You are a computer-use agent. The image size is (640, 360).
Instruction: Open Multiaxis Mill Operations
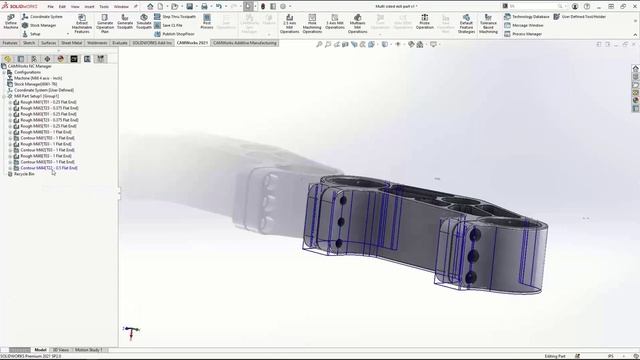tap(358, 24)
